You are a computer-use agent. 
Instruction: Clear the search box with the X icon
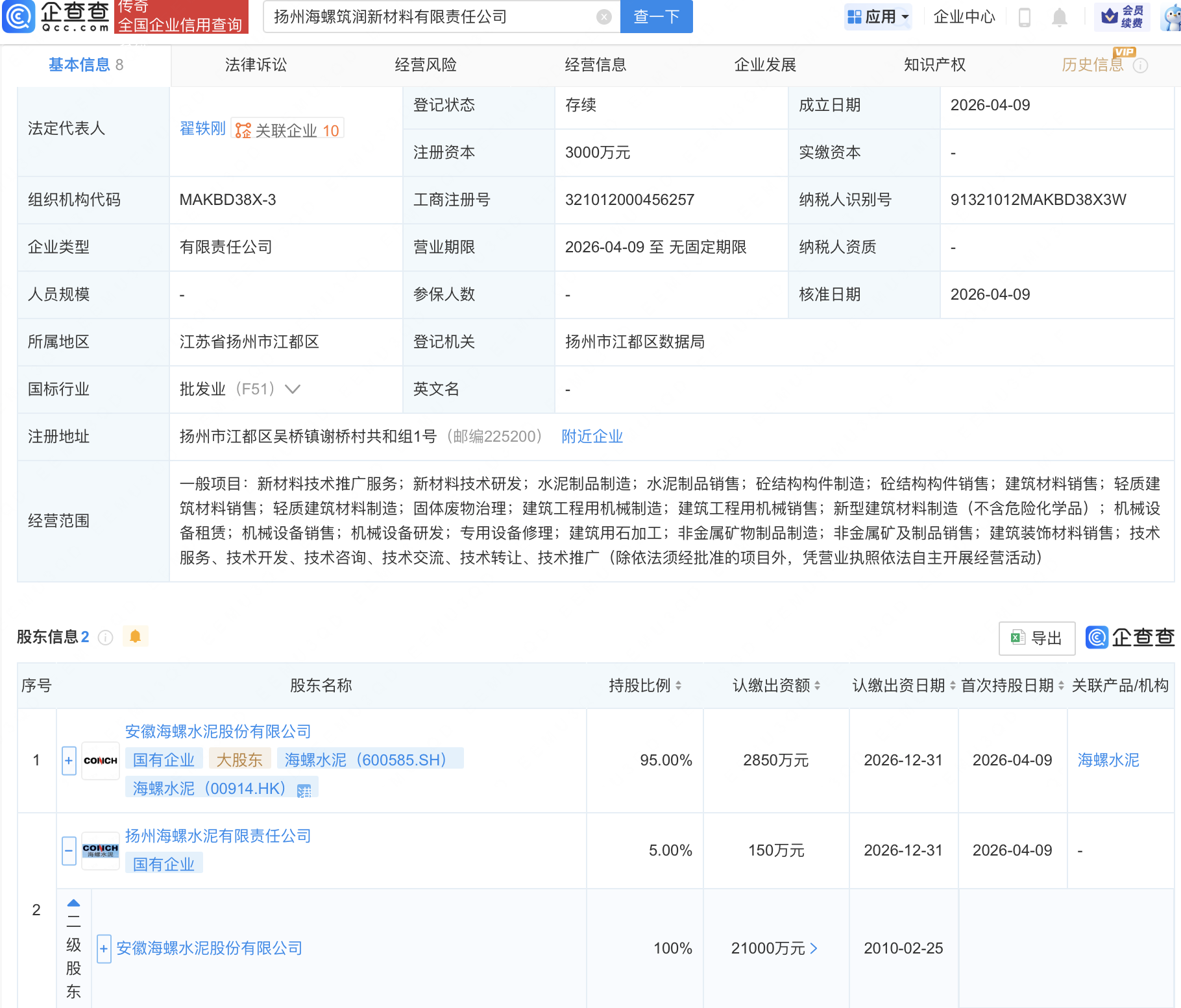(x=603, y=17)
